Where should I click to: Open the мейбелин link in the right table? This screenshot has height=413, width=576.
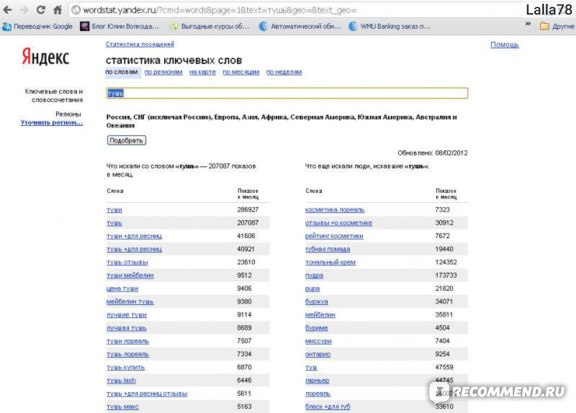(320, 315)
